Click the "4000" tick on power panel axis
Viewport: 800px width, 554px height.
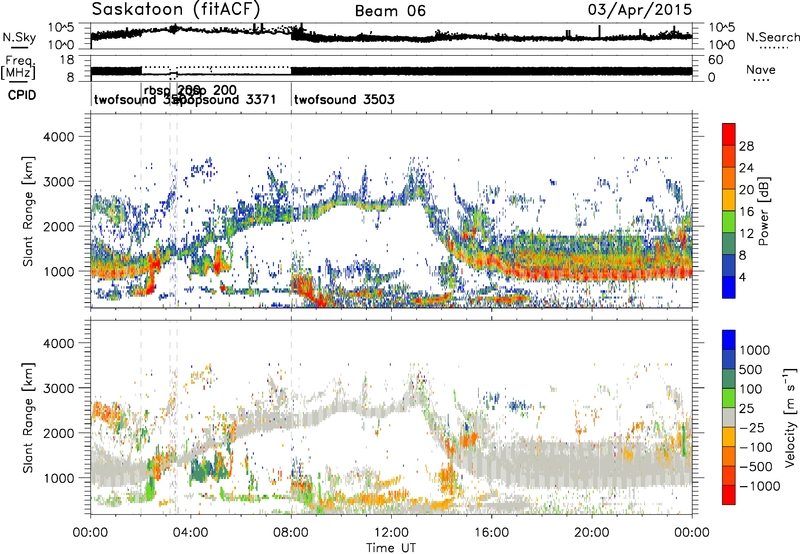58,137
